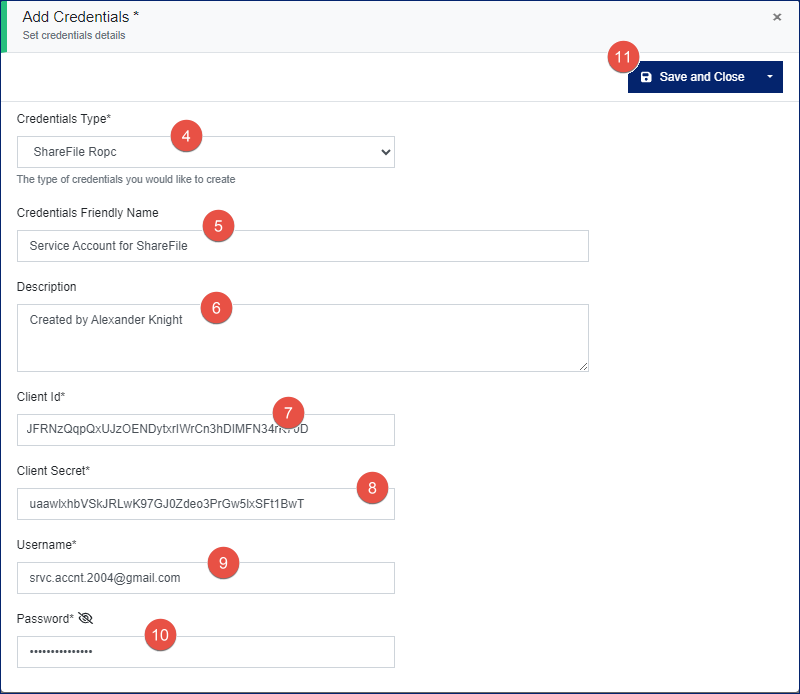The width and height of the screenshot is (800, 694).
Task: Click the Credentials Friendly Name input field
Action: point(300,246)
